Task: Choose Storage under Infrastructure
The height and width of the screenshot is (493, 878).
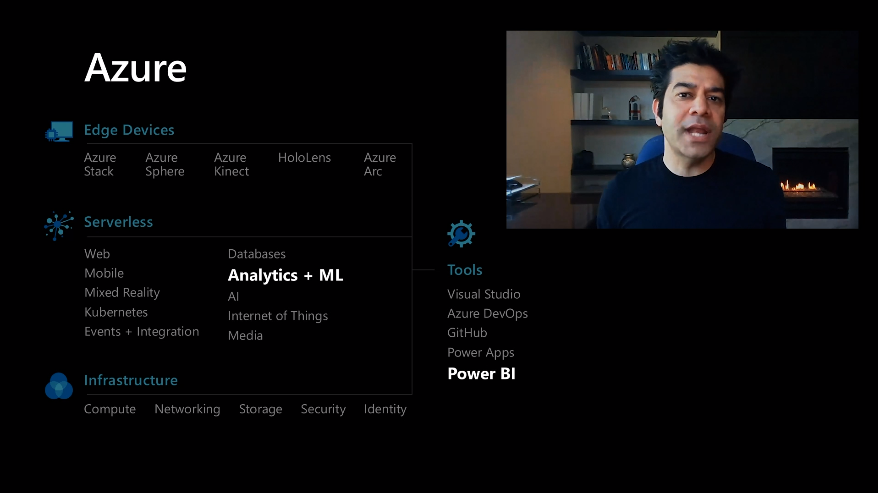Action: (x=260, y=410)
